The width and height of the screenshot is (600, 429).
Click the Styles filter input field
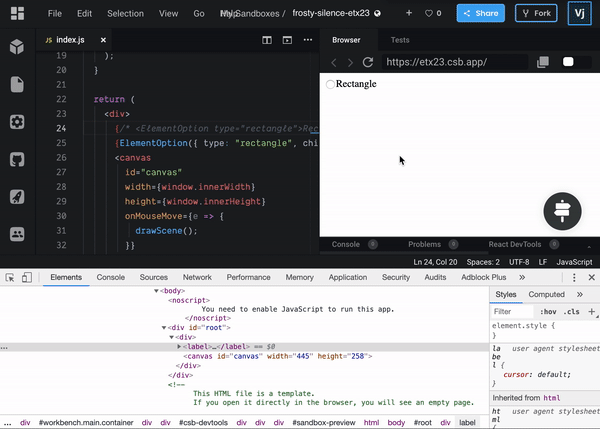(512, 312)
